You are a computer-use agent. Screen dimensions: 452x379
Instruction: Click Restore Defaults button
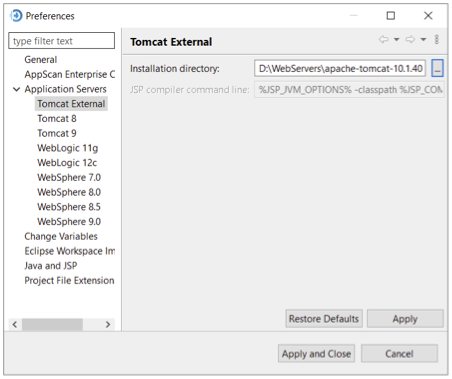point(324,319)
